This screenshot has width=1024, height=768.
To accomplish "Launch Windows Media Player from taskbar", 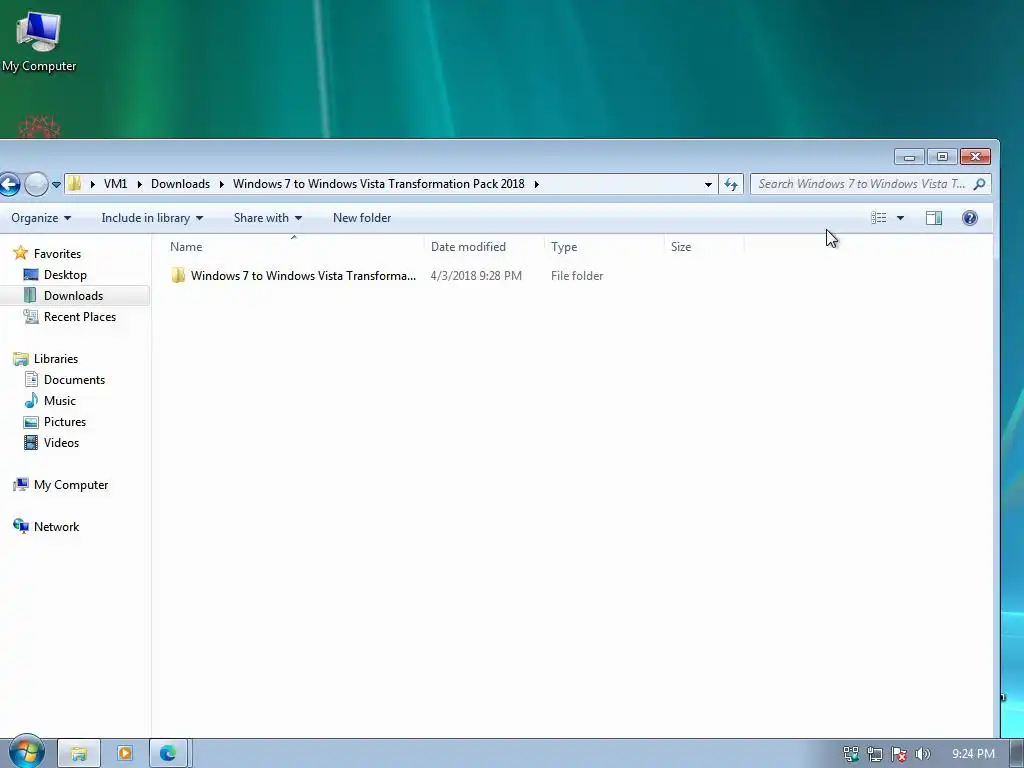I will [x=124, y=754].
